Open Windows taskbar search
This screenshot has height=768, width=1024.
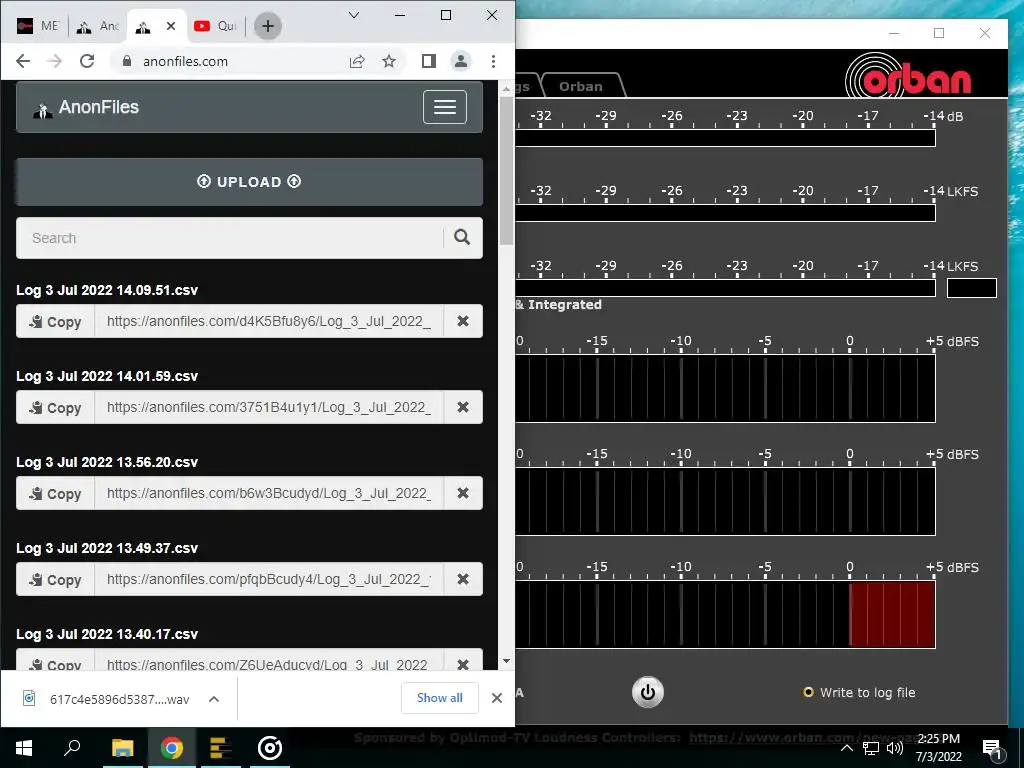(72, 748)
